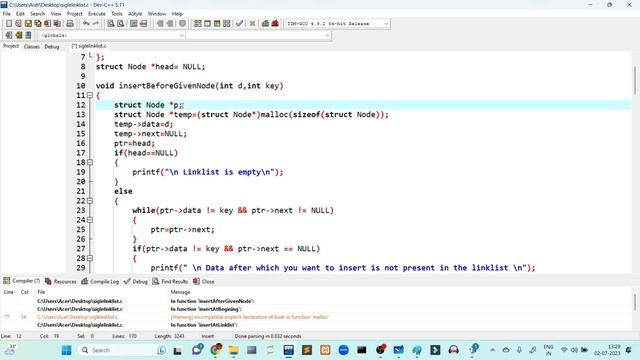Viewport: 640px width, 360px height.
Task: Click the Profile Analysis chart icon
Action: click(x=265, y=24)
